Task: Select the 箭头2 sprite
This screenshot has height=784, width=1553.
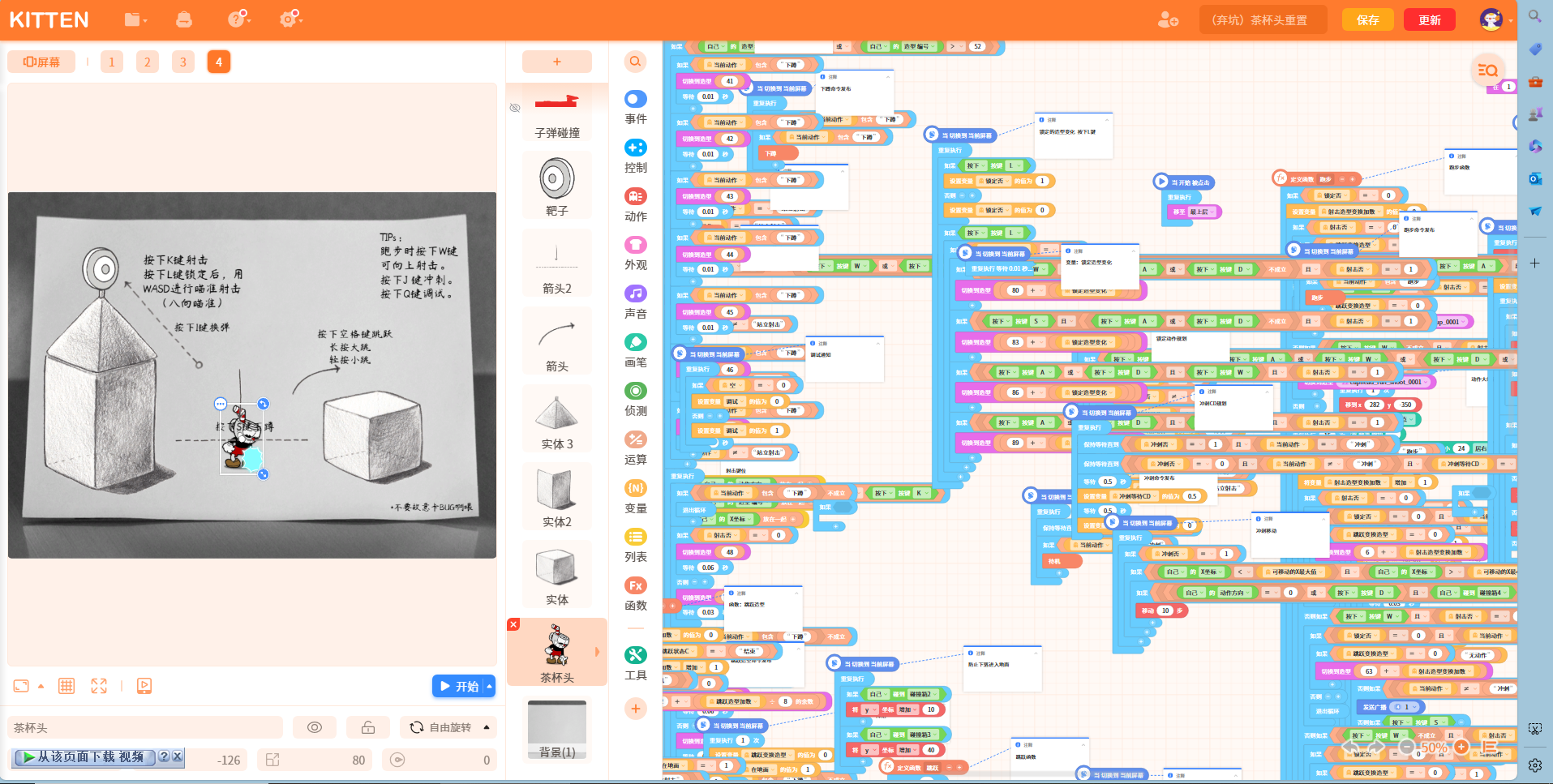Action: pos(557,264)
